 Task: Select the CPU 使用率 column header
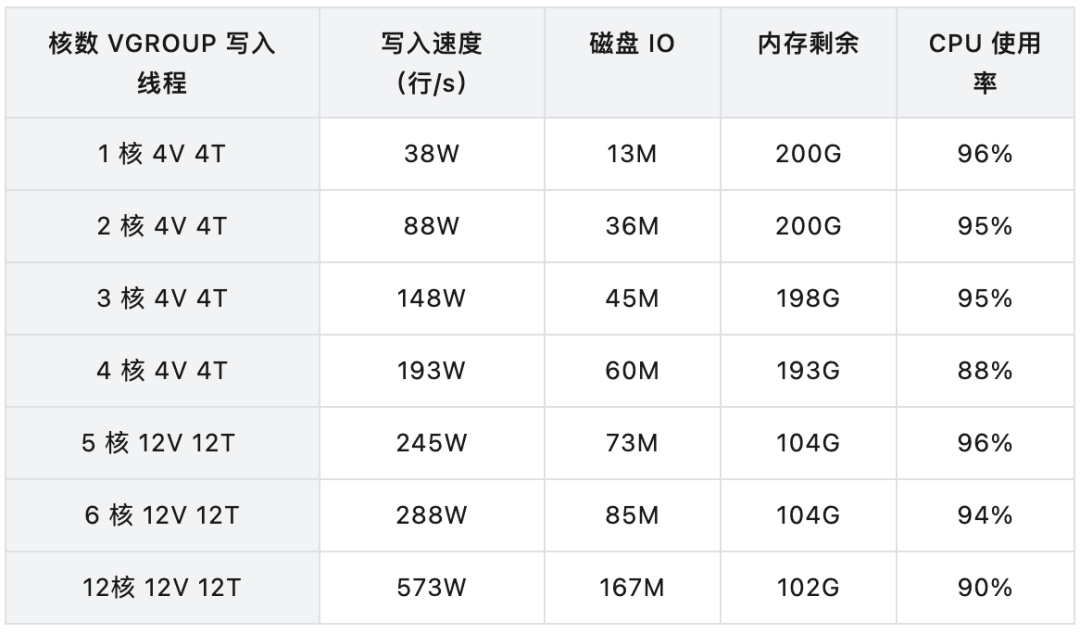pyautogui.click(x=984, y=63)
